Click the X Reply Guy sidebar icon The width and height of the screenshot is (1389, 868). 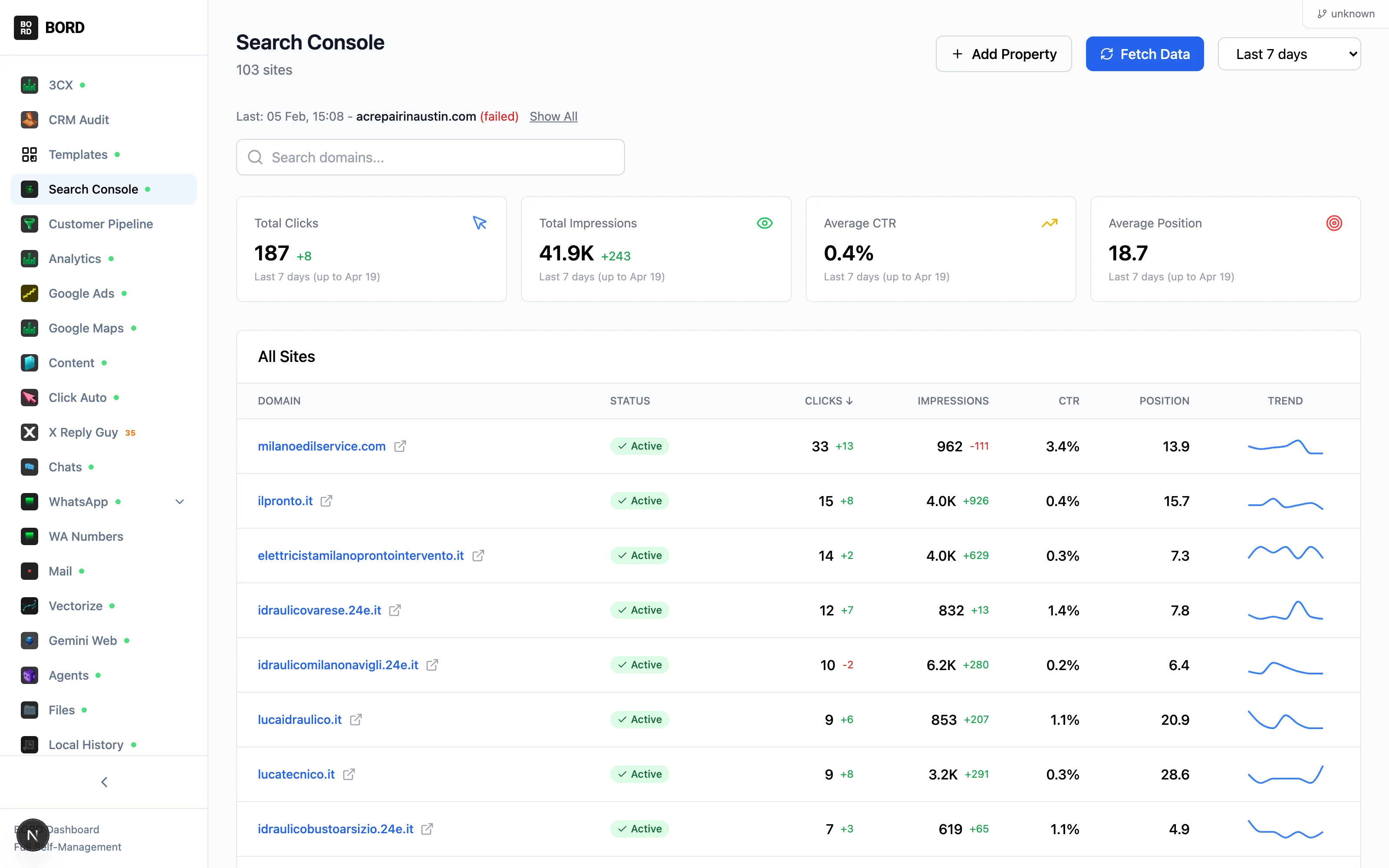[29, 432]
